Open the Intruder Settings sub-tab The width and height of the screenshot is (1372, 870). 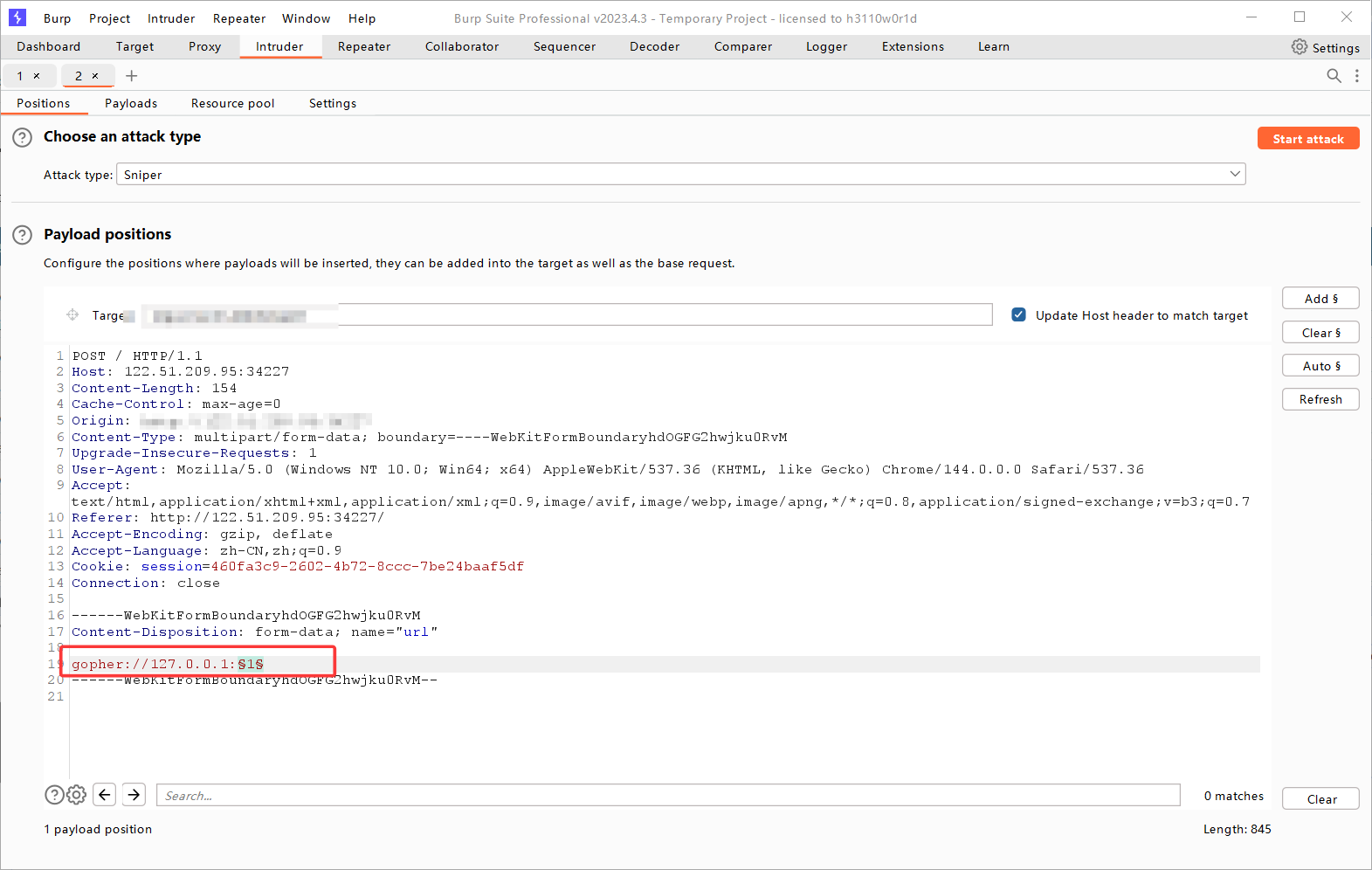point(333,103)
